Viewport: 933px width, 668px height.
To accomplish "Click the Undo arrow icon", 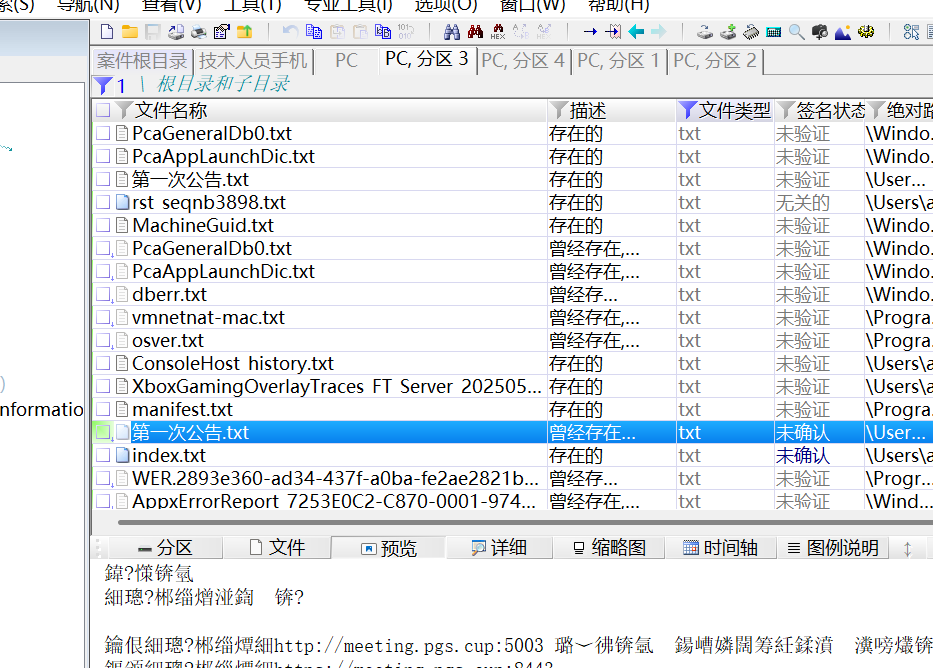I will coord(290,32).
